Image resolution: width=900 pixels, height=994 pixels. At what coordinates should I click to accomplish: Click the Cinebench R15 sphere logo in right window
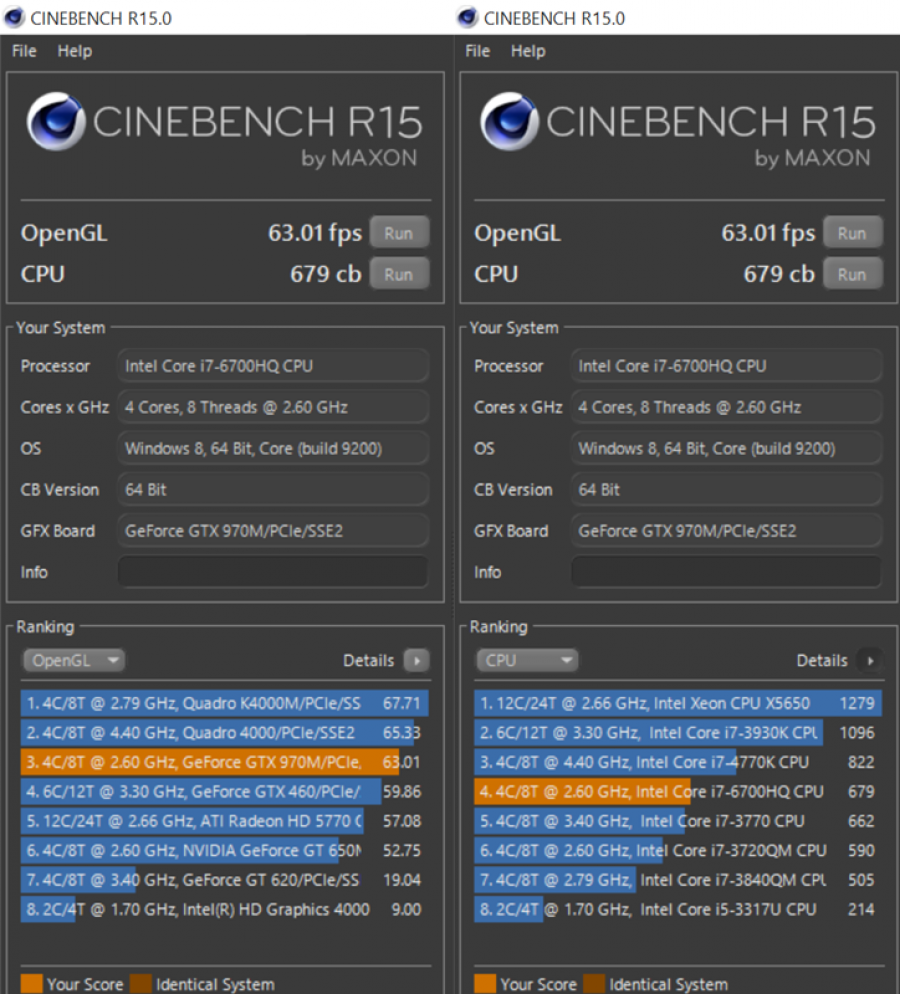509,121
